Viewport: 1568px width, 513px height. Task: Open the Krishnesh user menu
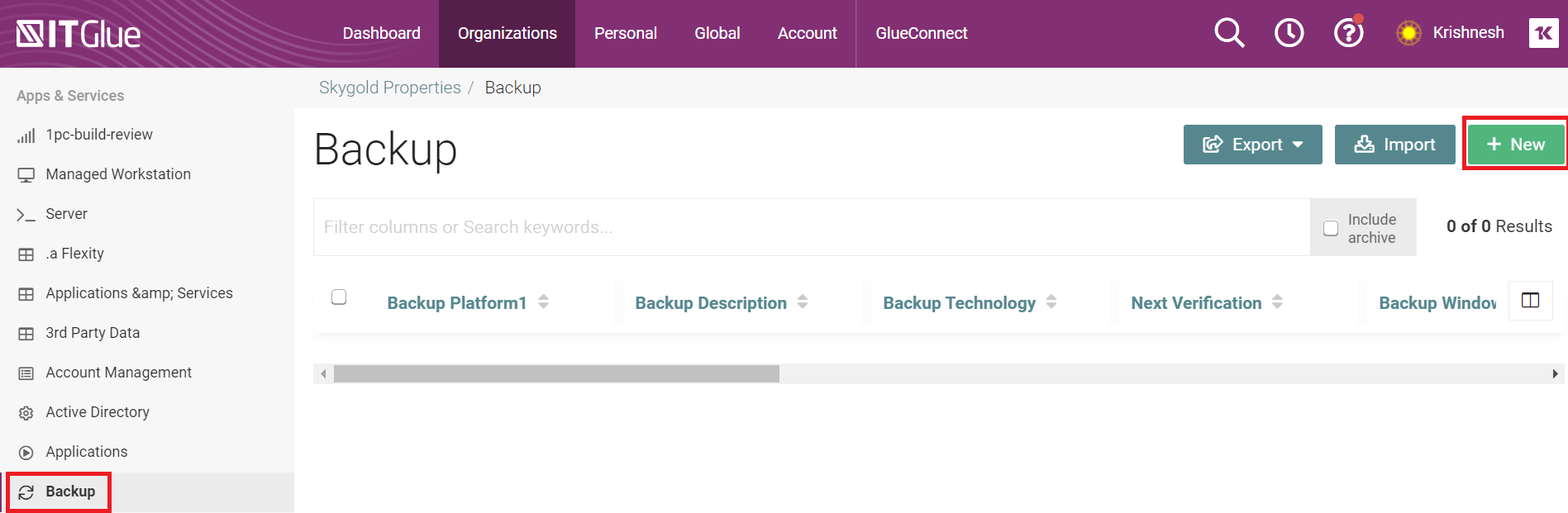(x=1468, y=33)
